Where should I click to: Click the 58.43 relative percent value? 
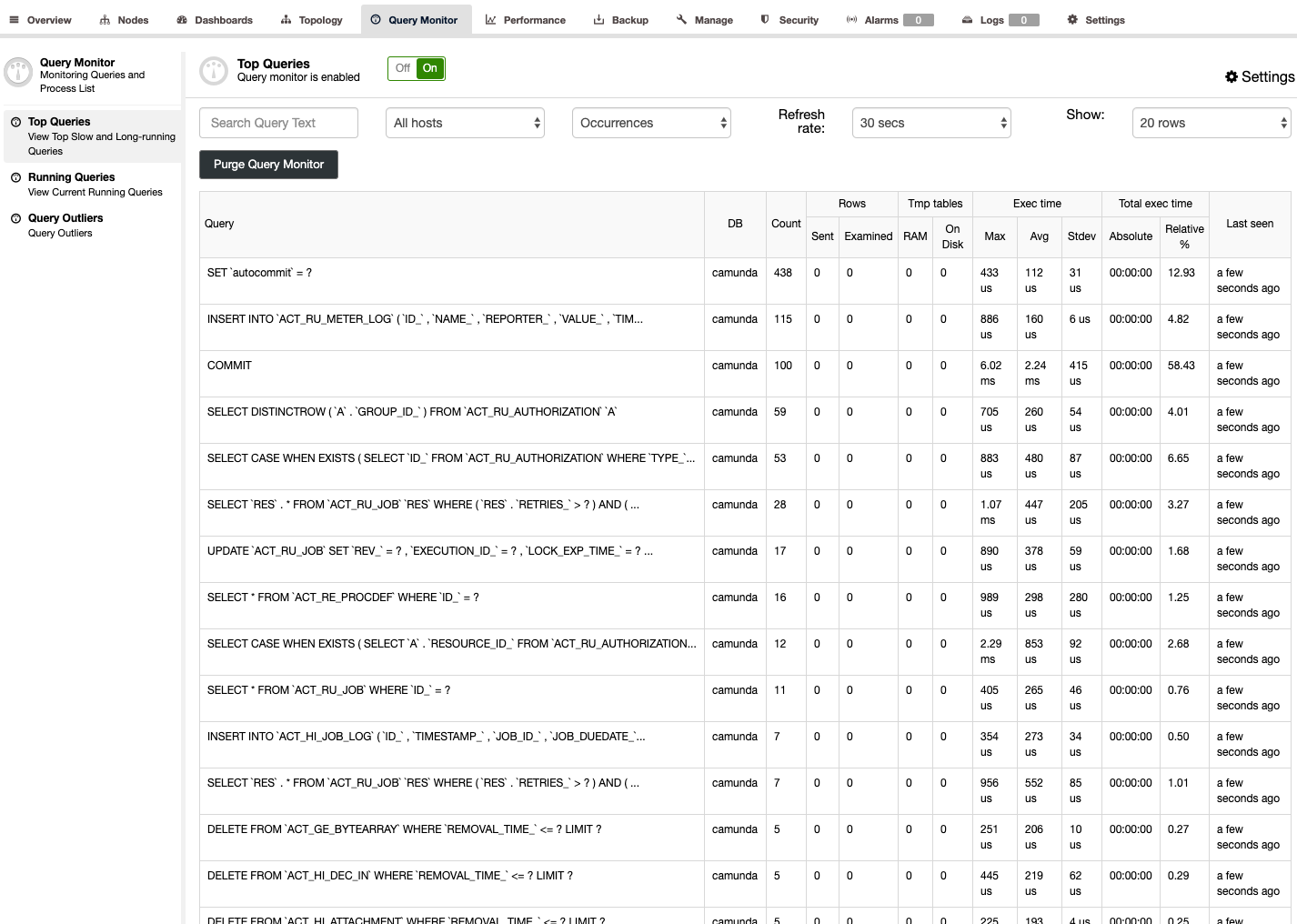pos(1181,366)
